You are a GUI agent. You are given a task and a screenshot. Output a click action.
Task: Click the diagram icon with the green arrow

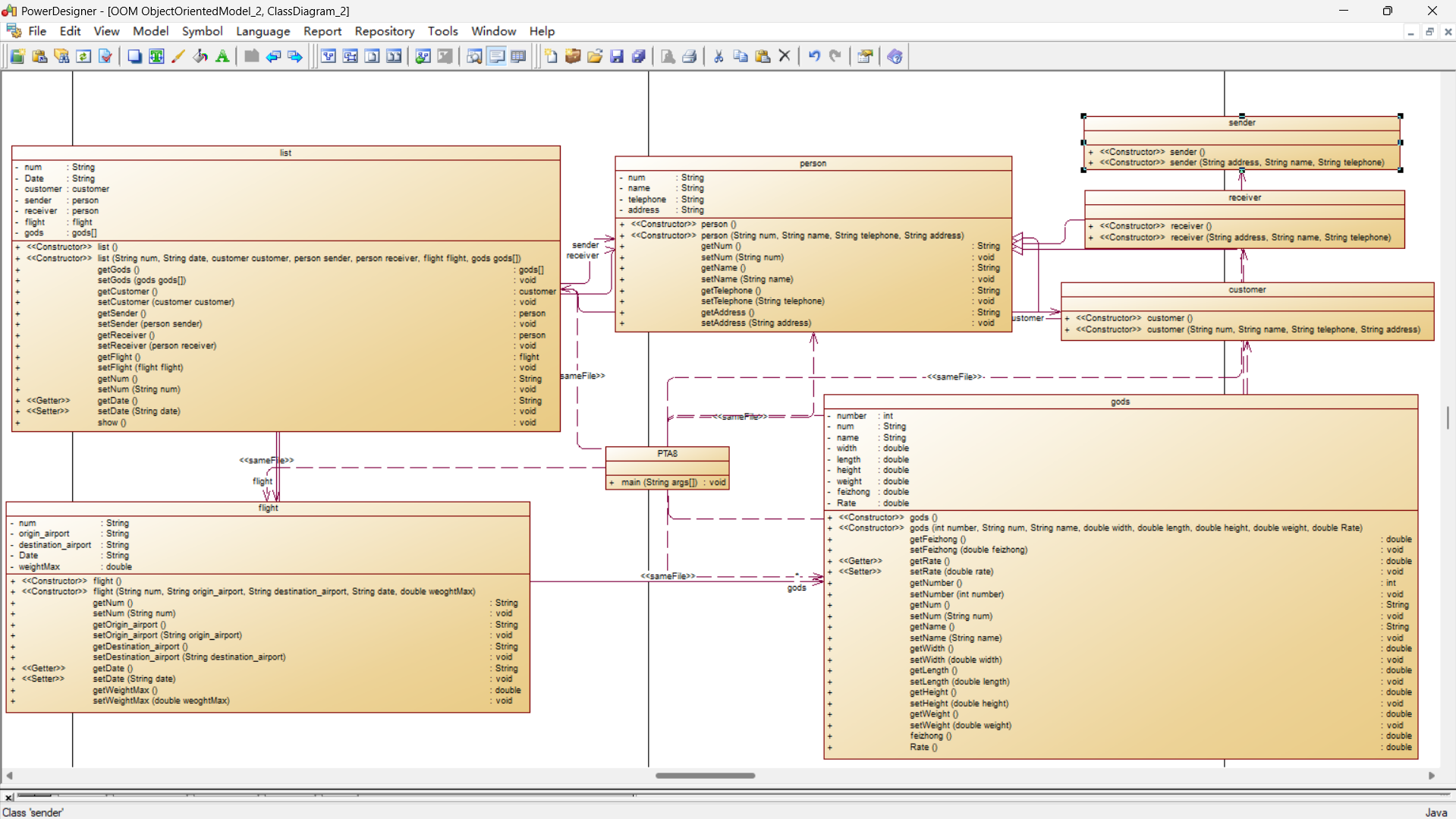(x=423, y=56)
